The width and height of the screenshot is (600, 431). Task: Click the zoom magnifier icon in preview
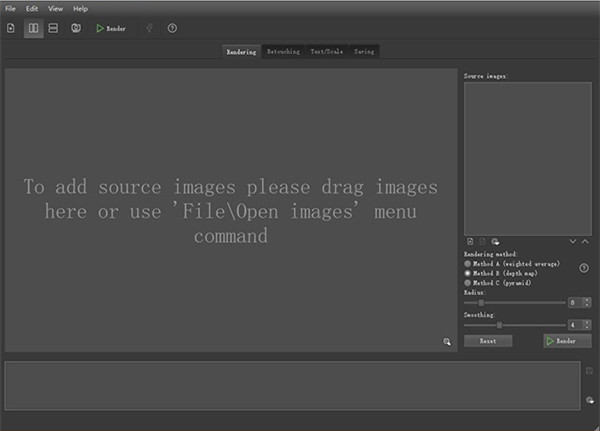pyautogui.click(x=447, y=342)
